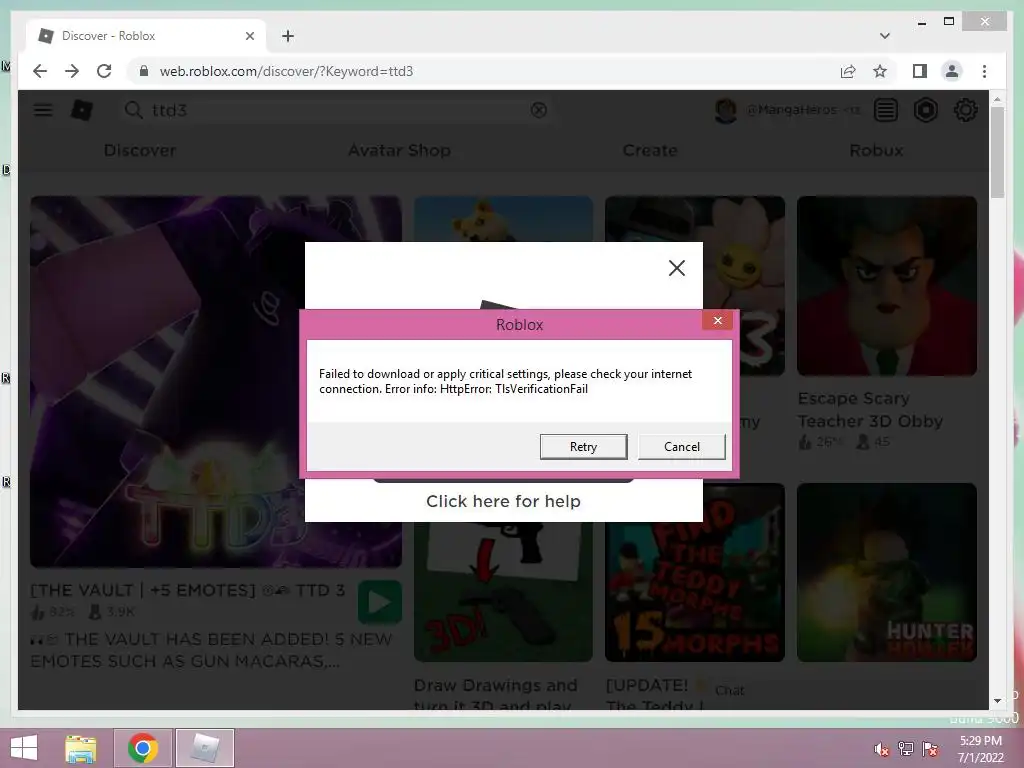Open network tray icon
The height and width of the screenshot is (768, 1024).
[906, 749]
